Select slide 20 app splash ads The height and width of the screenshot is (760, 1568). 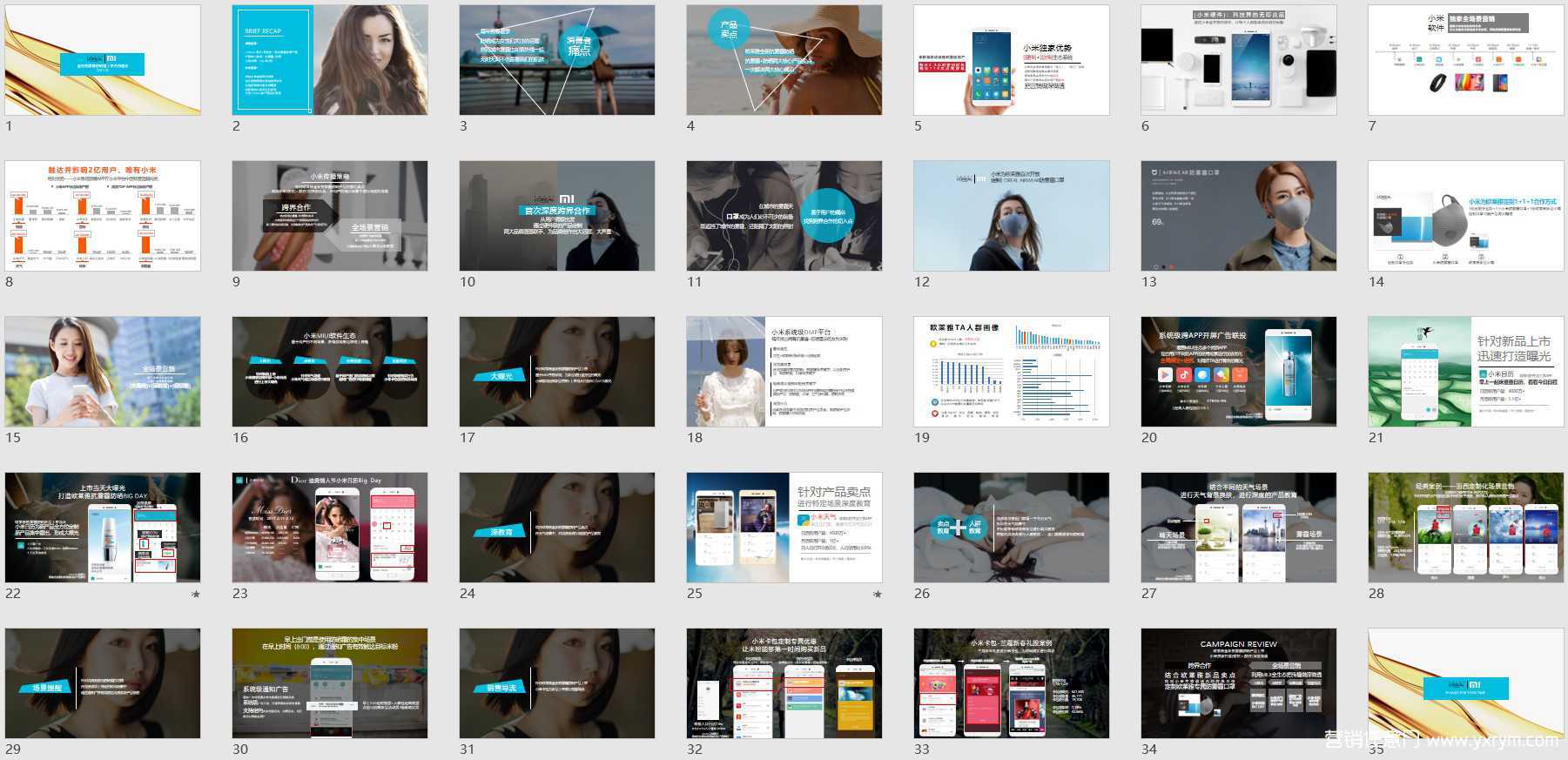coord(1239,372)
